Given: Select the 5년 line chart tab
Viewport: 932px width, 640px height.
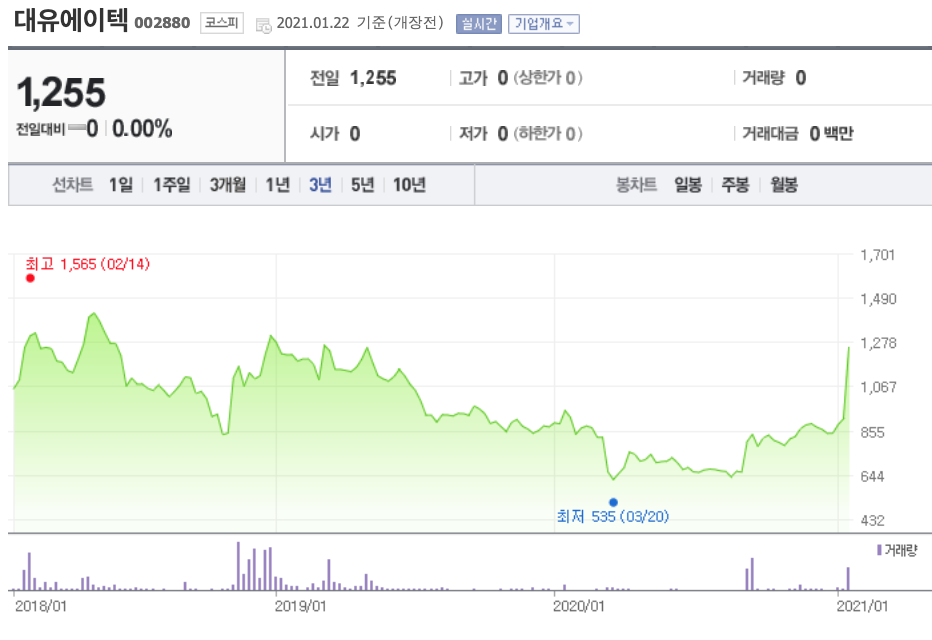Looking at the screenshot, I should (x=363, y=185).
